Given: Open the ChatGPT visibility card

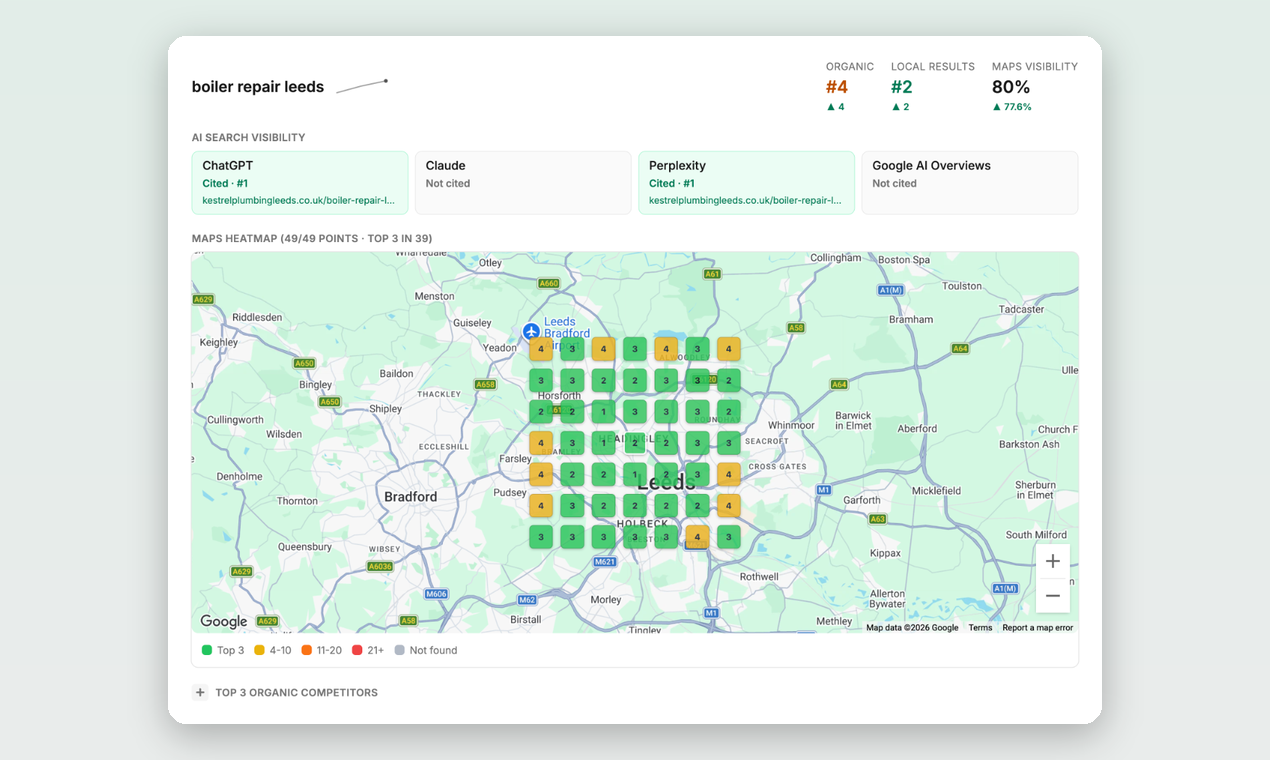Looking at the screenshot, I should 300,183.
